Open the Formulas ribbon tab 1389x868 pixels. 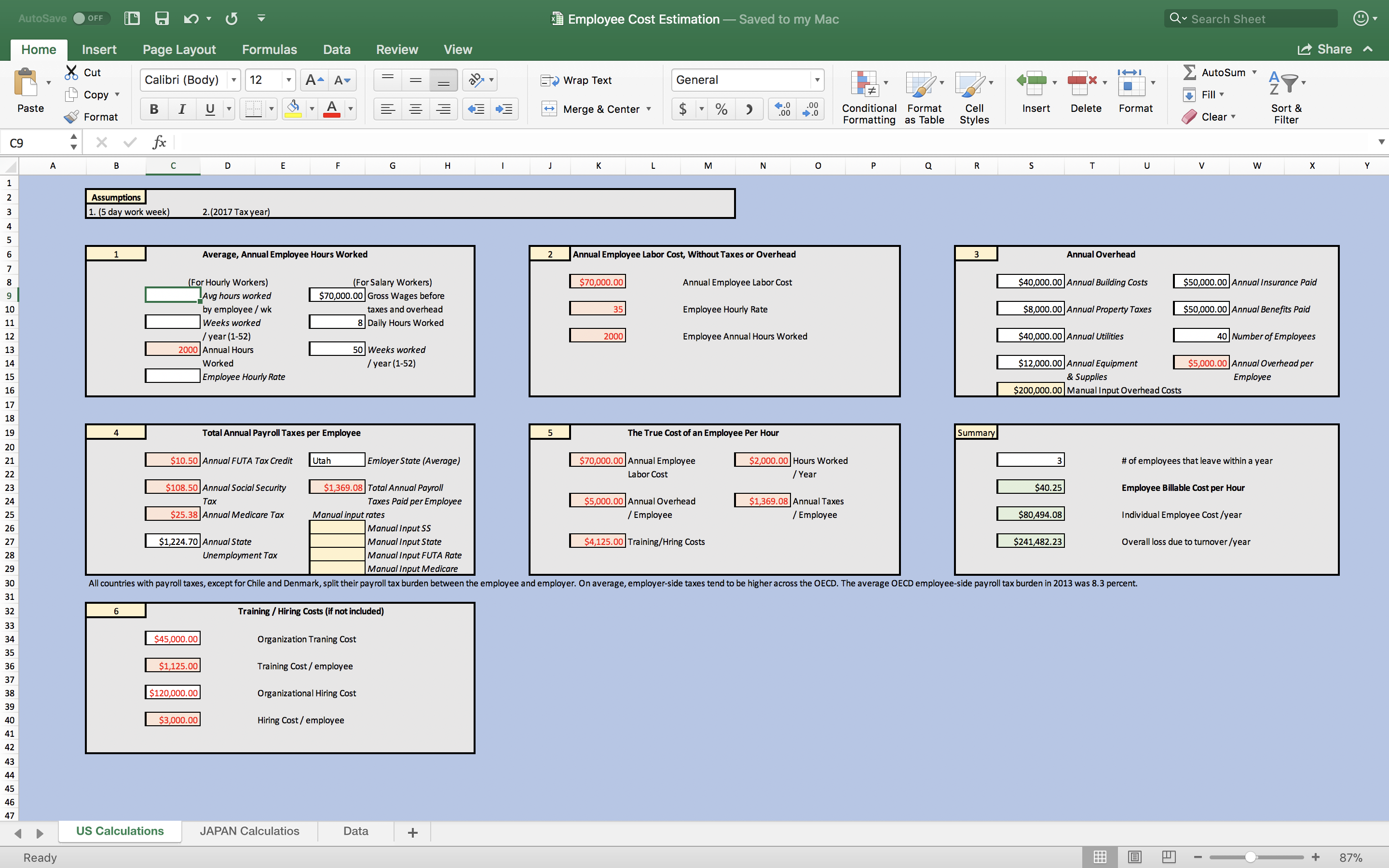(x=269, y=49)
